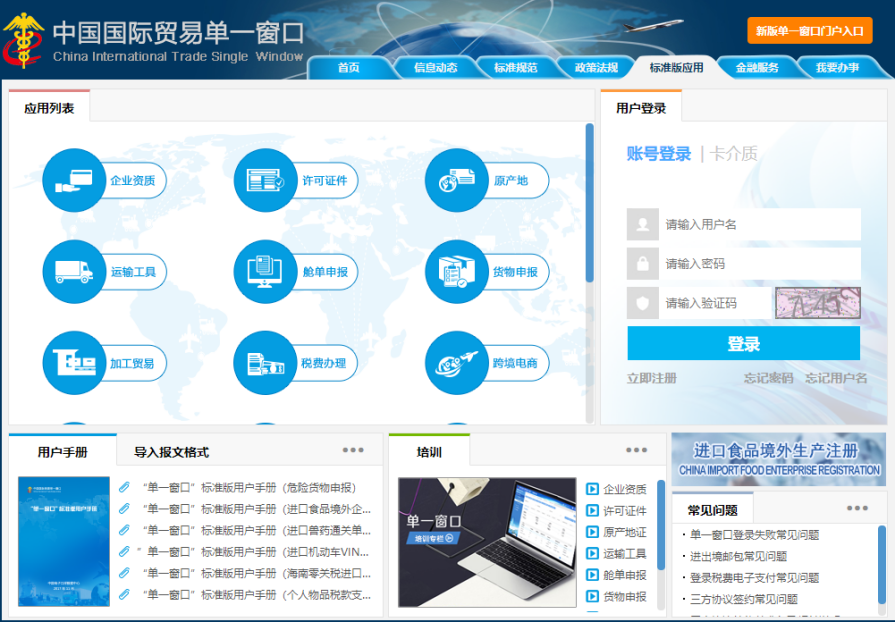This screenshot has height=622, width=895.
Task: Refresh the captcha verification image
Action: [817, 303]
